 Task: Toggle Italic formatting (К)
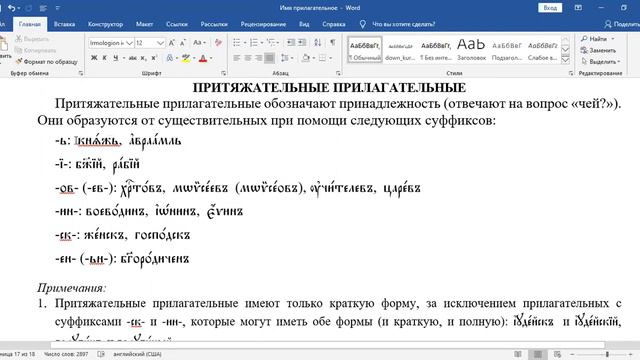[104, 58]
